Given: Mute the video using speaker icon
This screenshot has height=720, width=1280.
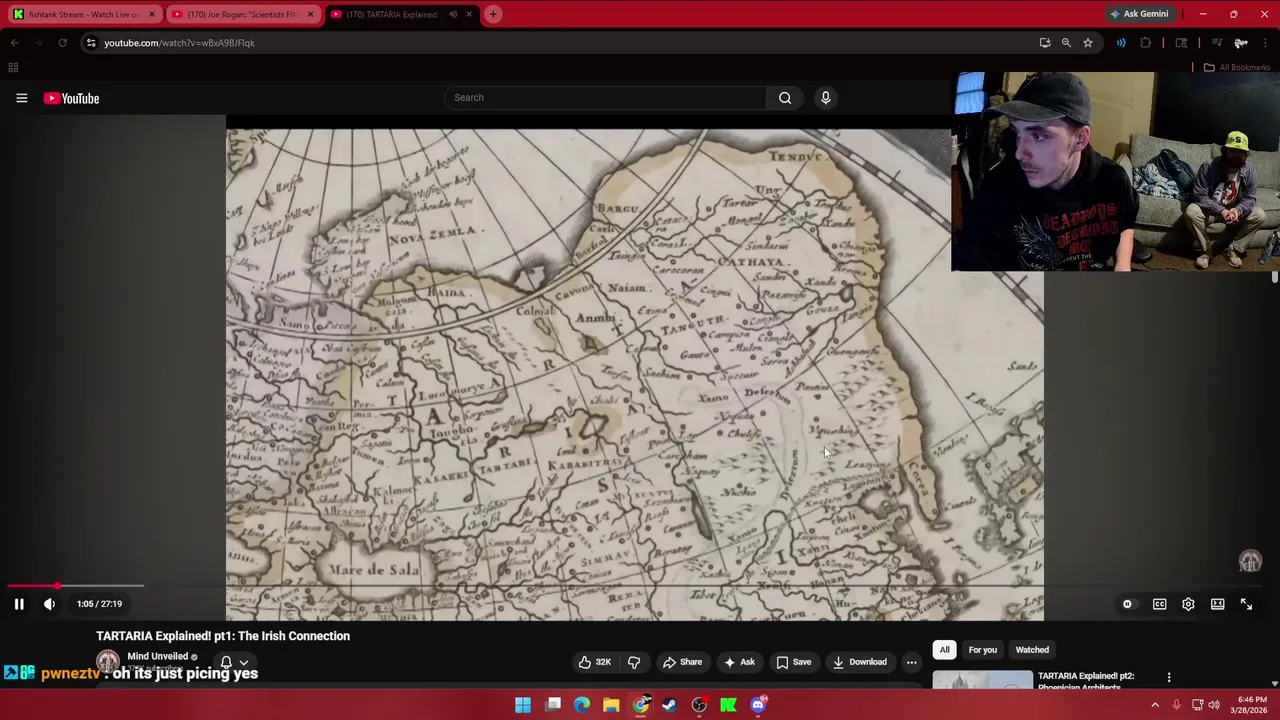Looking at the screenshot, I should click(x=49, y=604).
